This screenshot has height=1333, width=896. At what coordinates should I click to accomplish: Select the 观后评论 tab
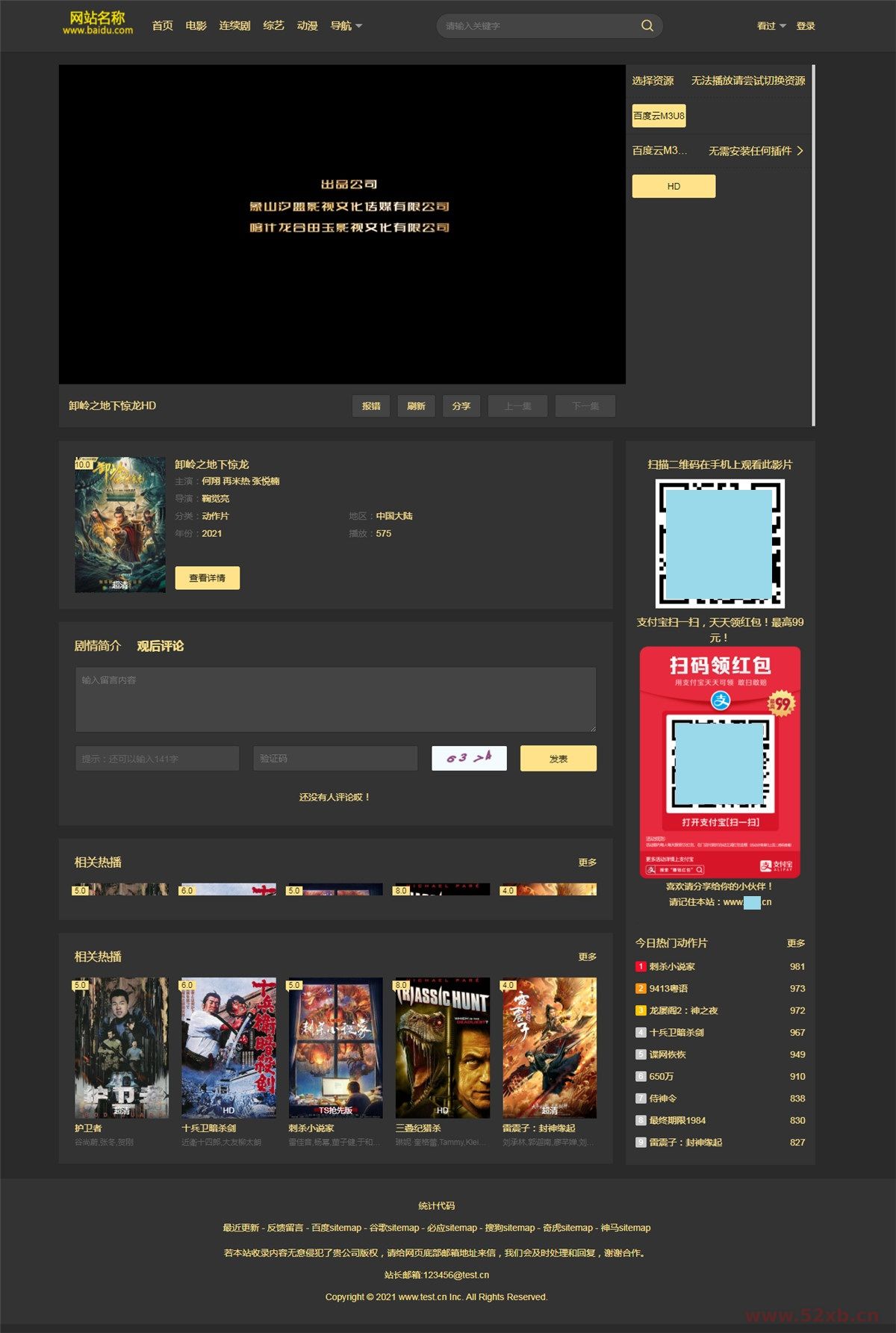(160, 646)
